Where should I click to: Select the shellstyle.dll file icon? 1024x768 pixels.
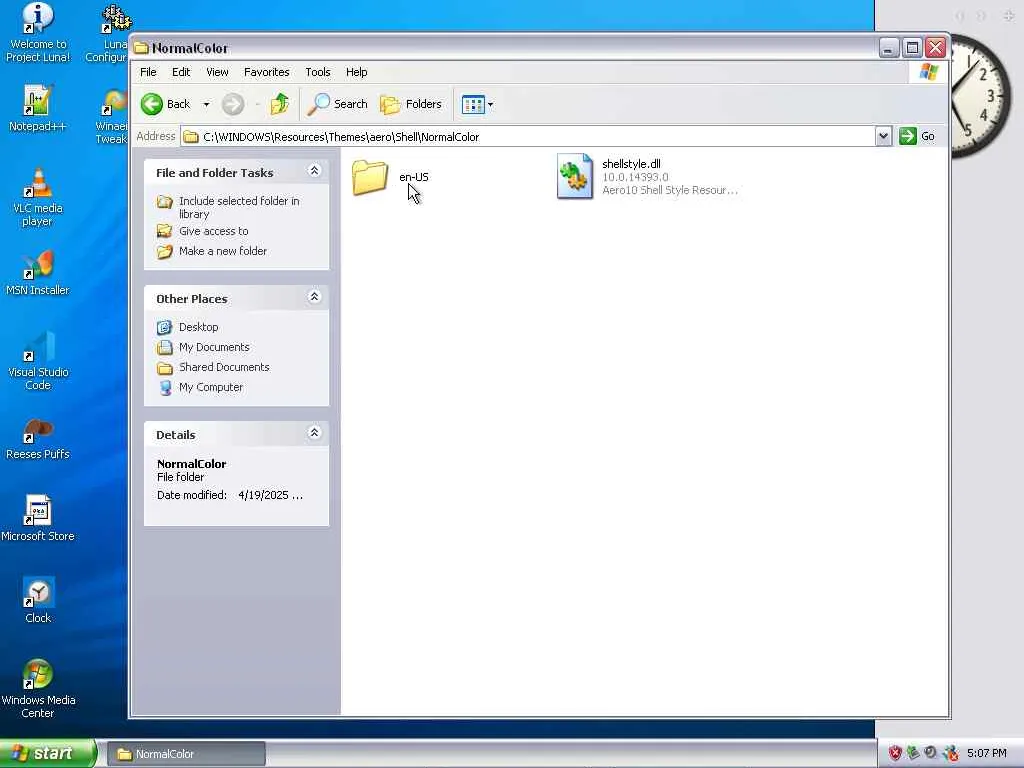[x=575, y=176]
